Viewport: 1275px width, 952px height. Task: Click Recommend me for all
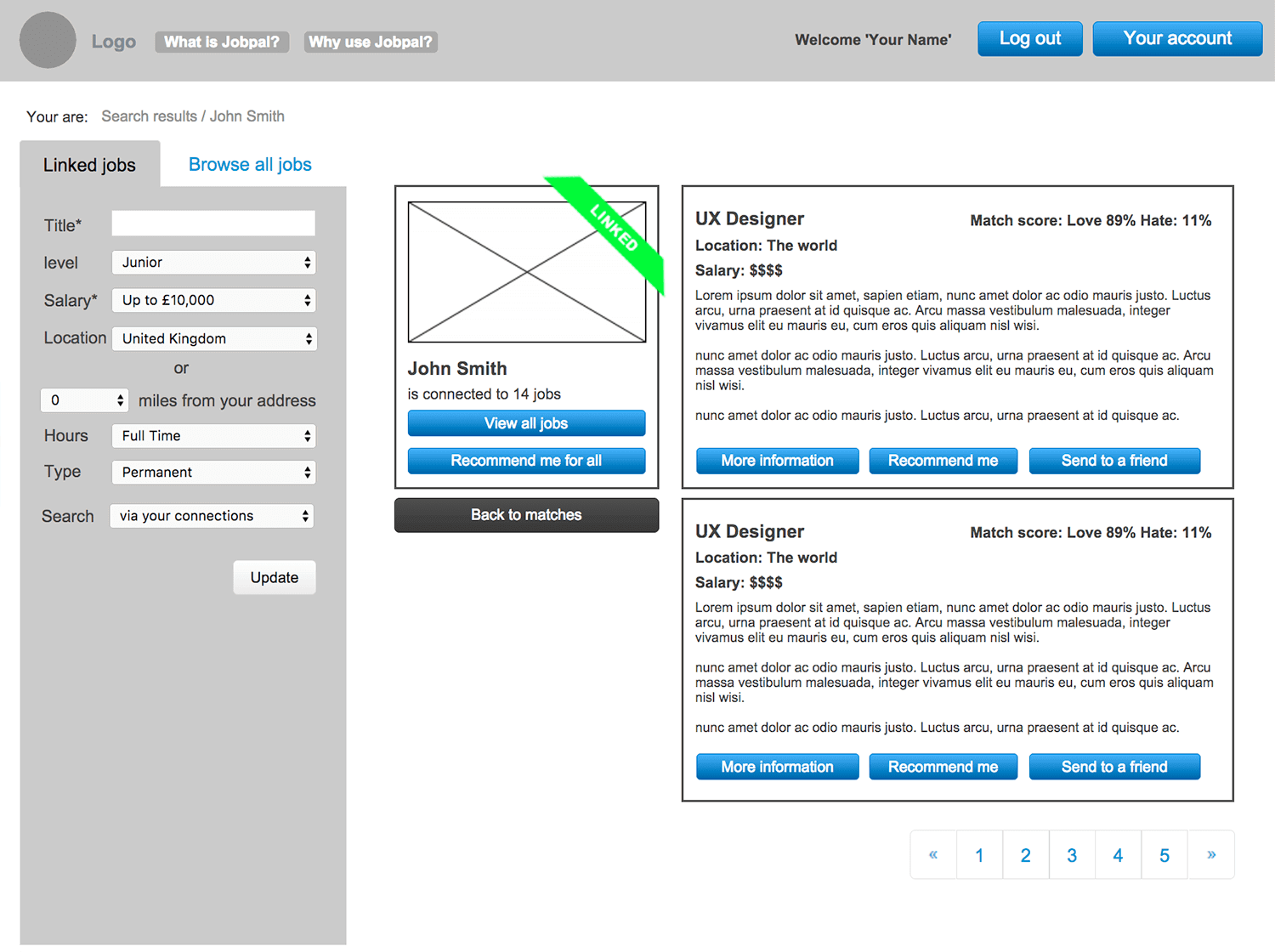pos(526,461)
